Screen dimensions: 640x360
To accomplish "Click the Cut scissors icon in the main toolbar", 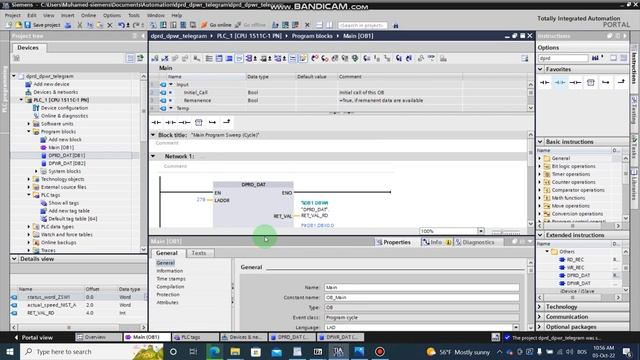I will point(80,25).
